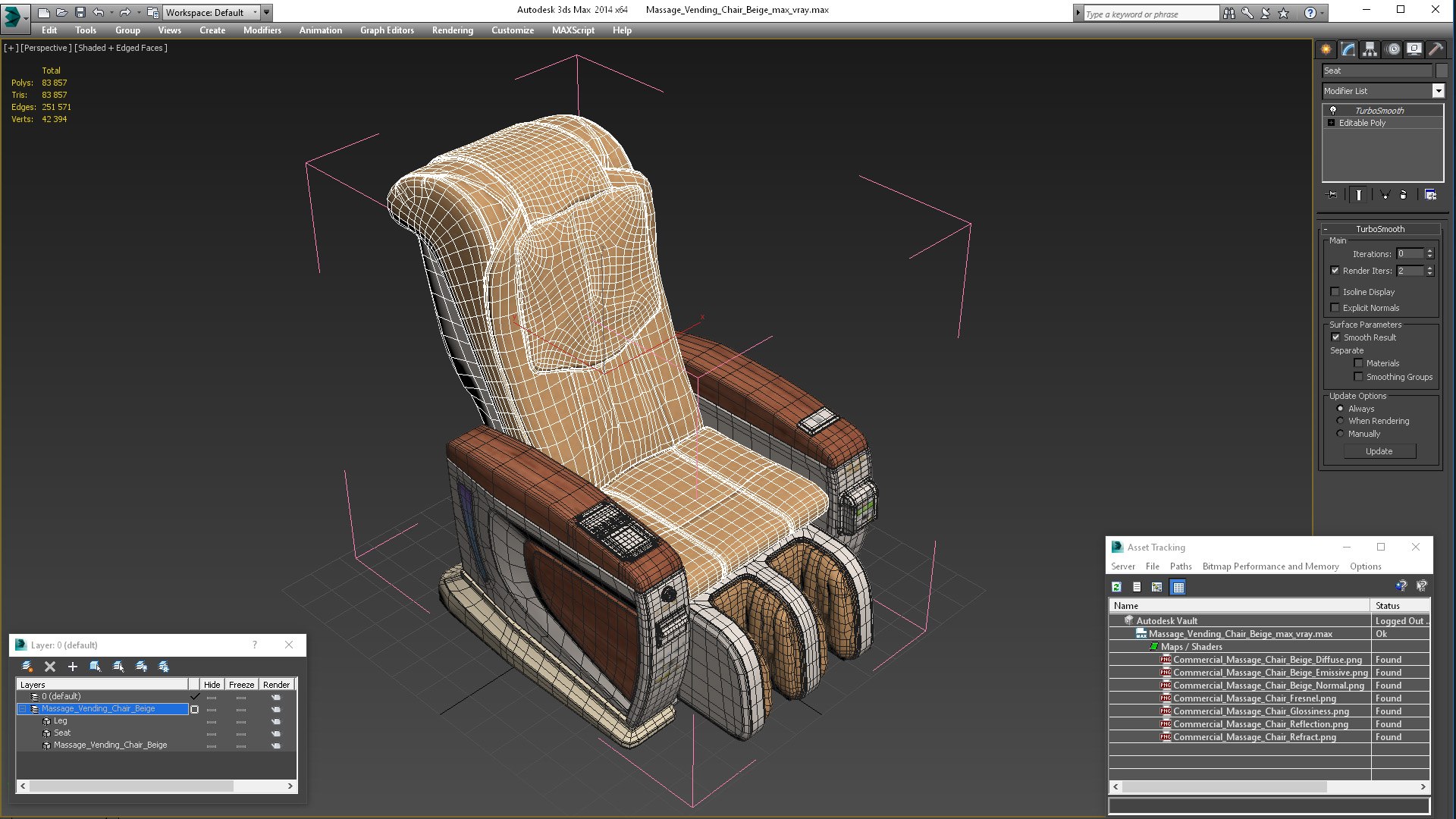Select the Leg object in the Layer list
Screen dimensions: 1456x819
pyautogui.click(x=61, y=721)
